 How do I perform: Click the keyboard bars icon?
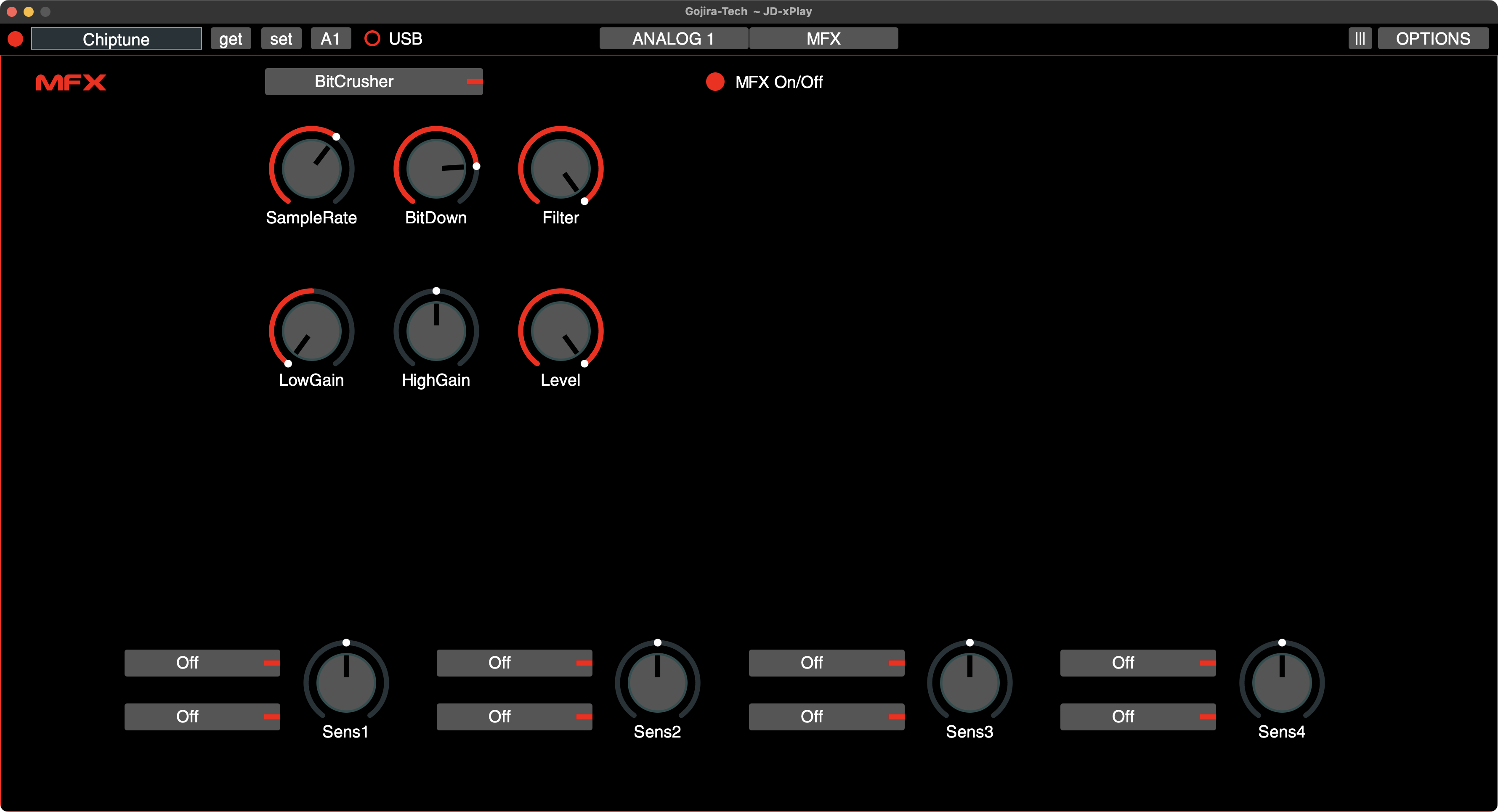click(1360, 39)
